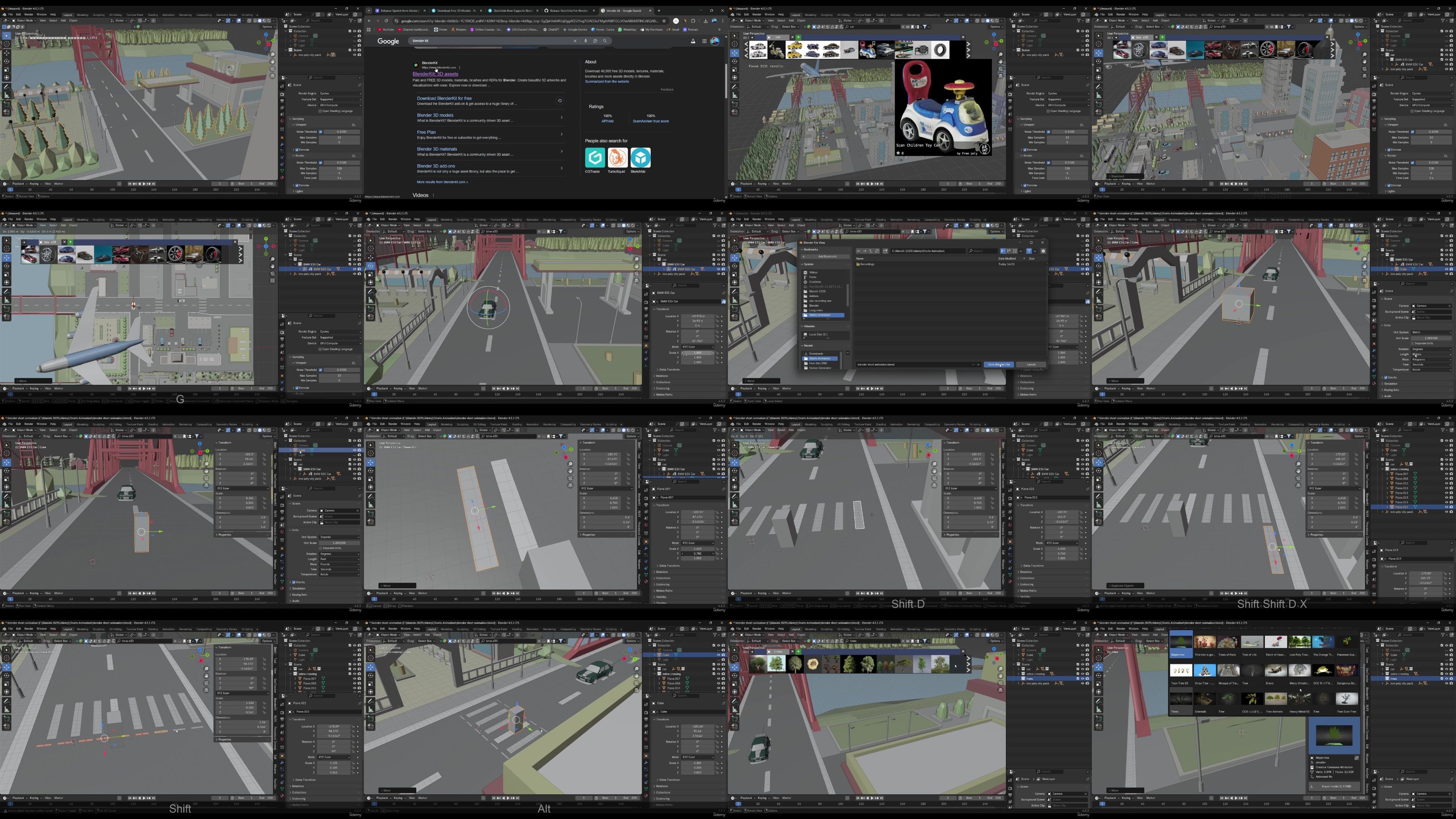Open the settings gear in Blender File View
The width and height of the screenshot is (1456, 819).
(x=1043, y=251)
